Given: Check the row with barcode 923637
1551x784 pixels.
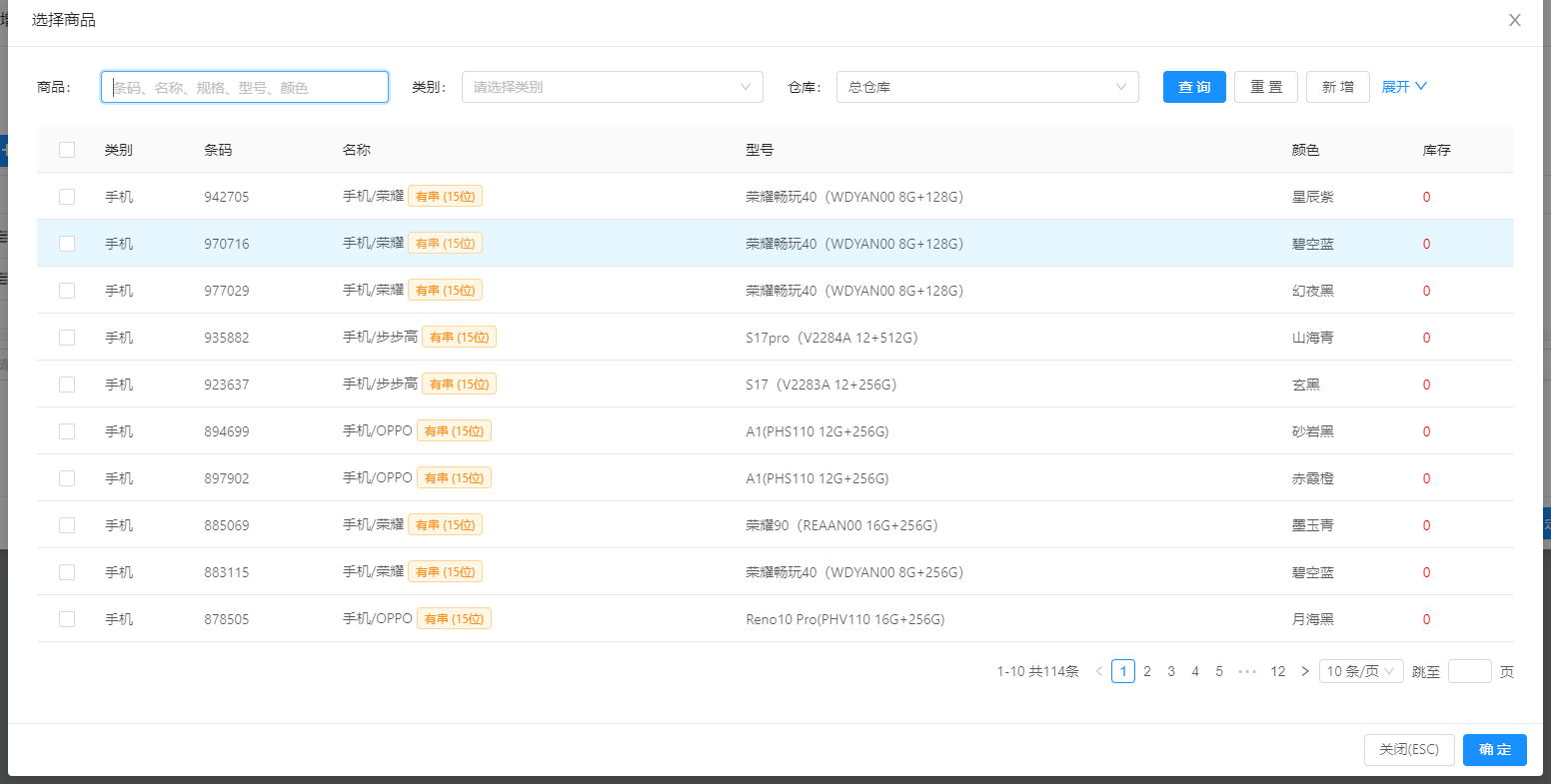Looking at the screenshot, I should point(67,385).
